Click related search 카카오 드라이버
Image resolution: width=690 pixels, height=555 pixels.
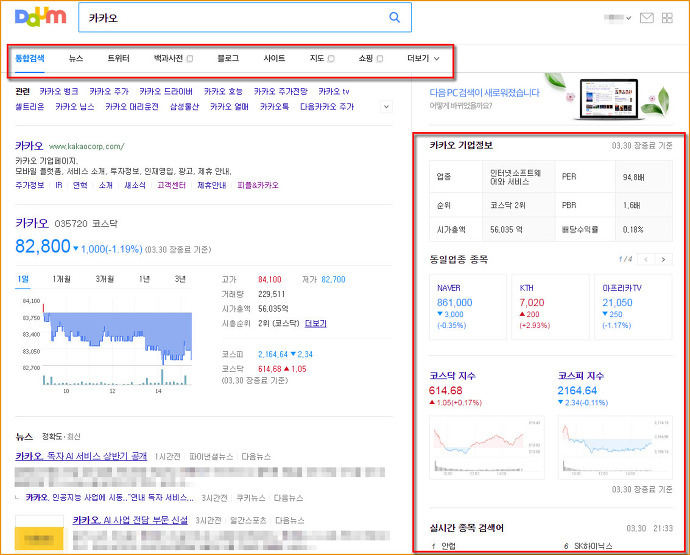[166, 92]
